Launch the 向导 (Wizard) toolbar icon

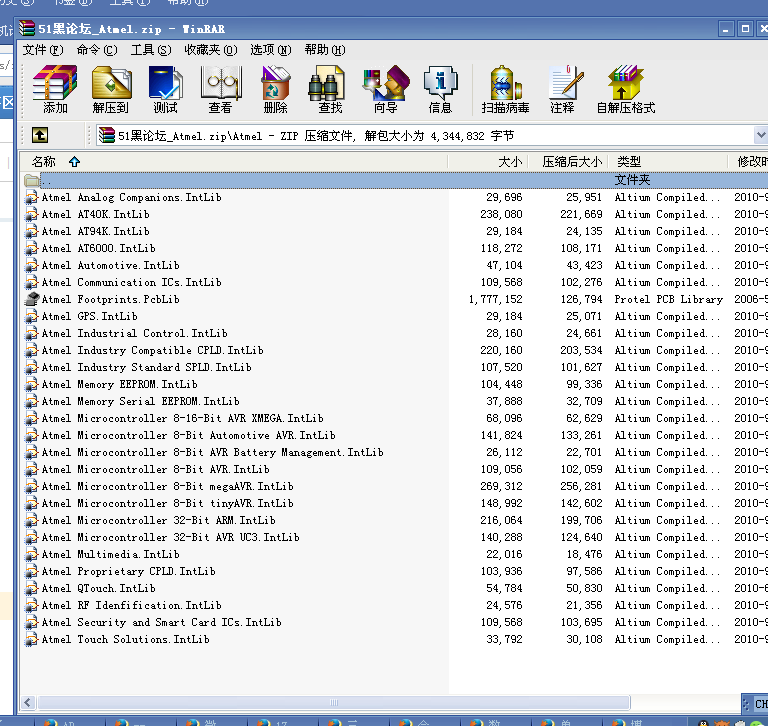coord(385,89)
